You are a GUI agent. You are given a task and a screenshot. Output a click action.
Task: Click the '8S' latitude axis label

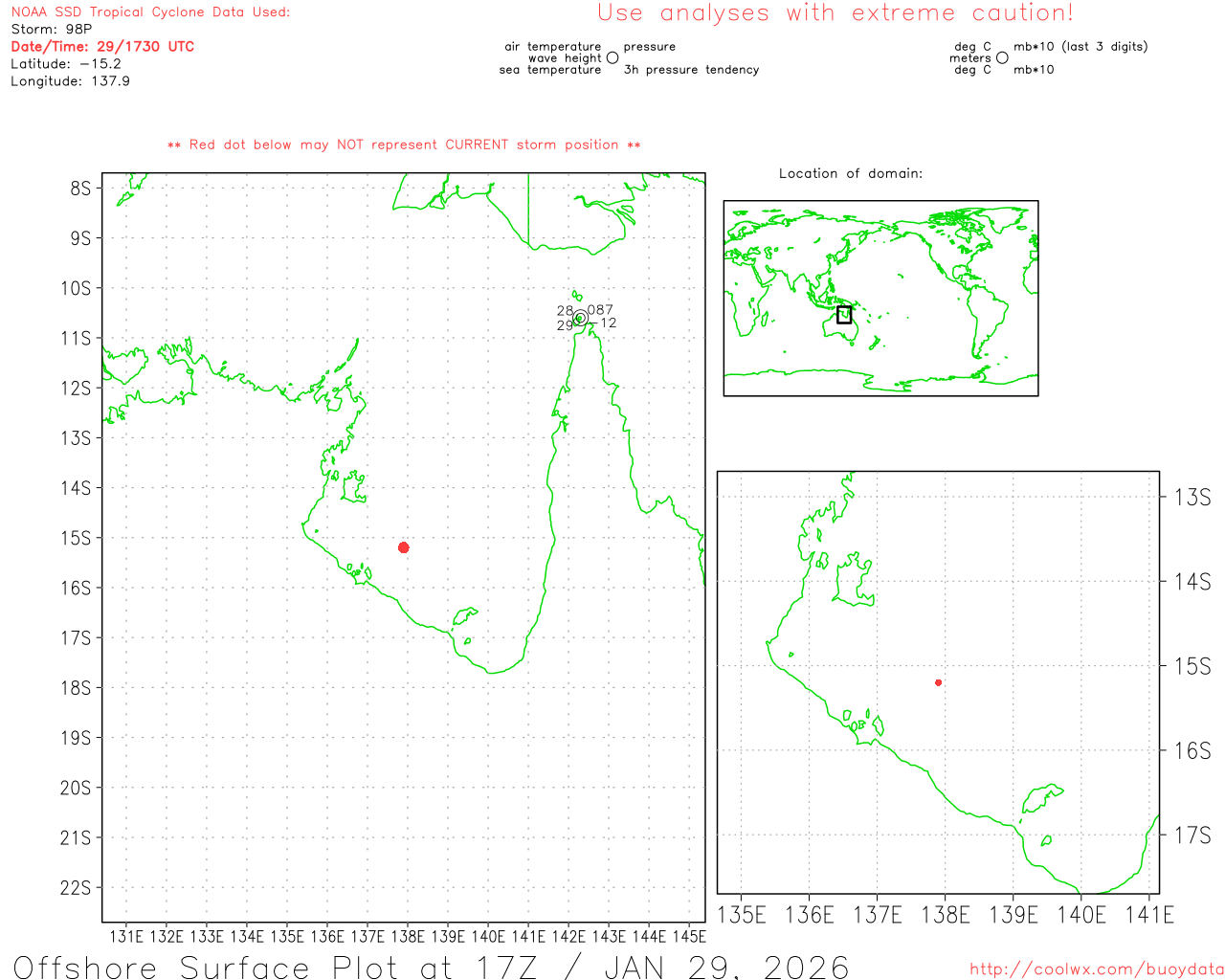point(80,189)
